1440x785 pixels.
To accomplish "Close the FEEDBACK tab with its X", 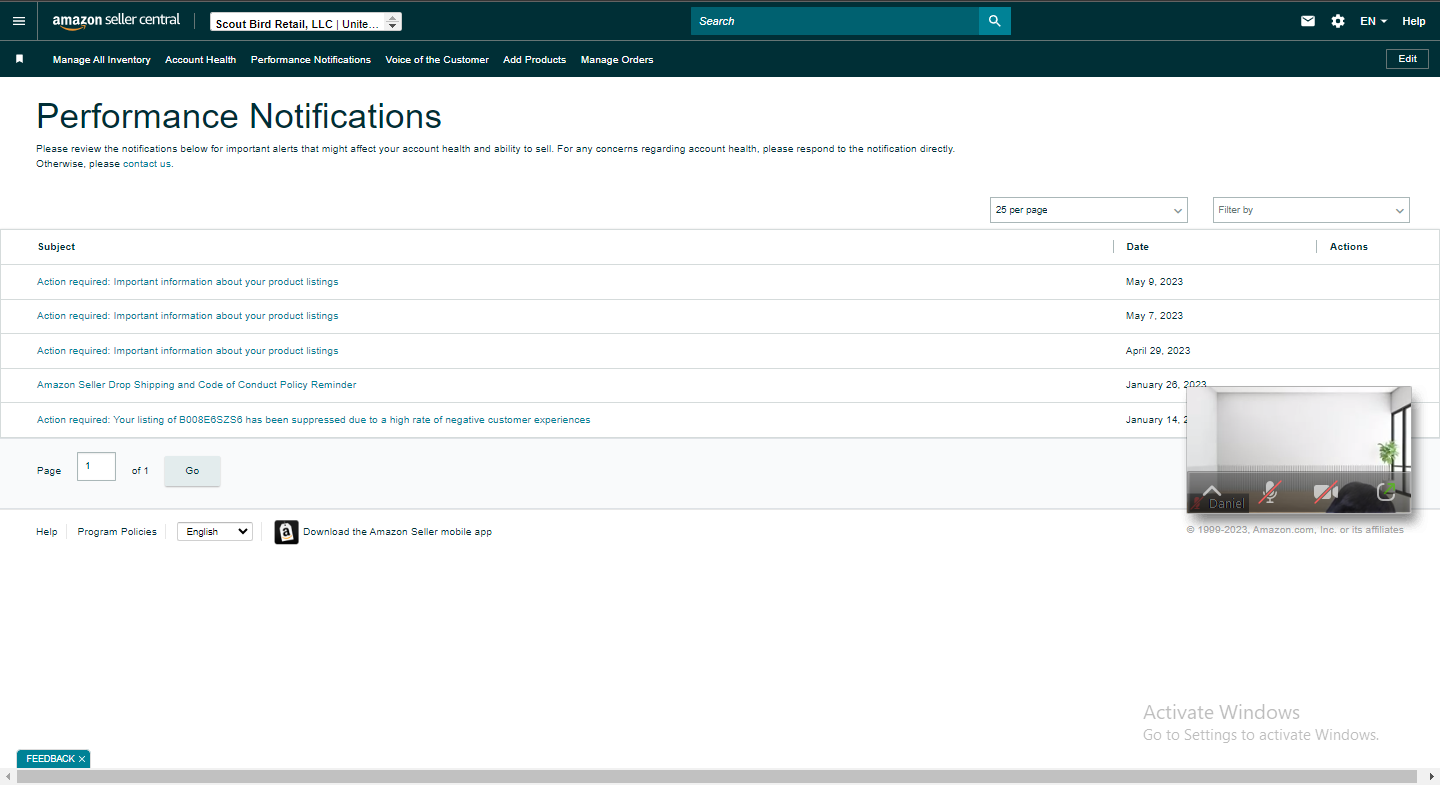I will coord(82,759).
